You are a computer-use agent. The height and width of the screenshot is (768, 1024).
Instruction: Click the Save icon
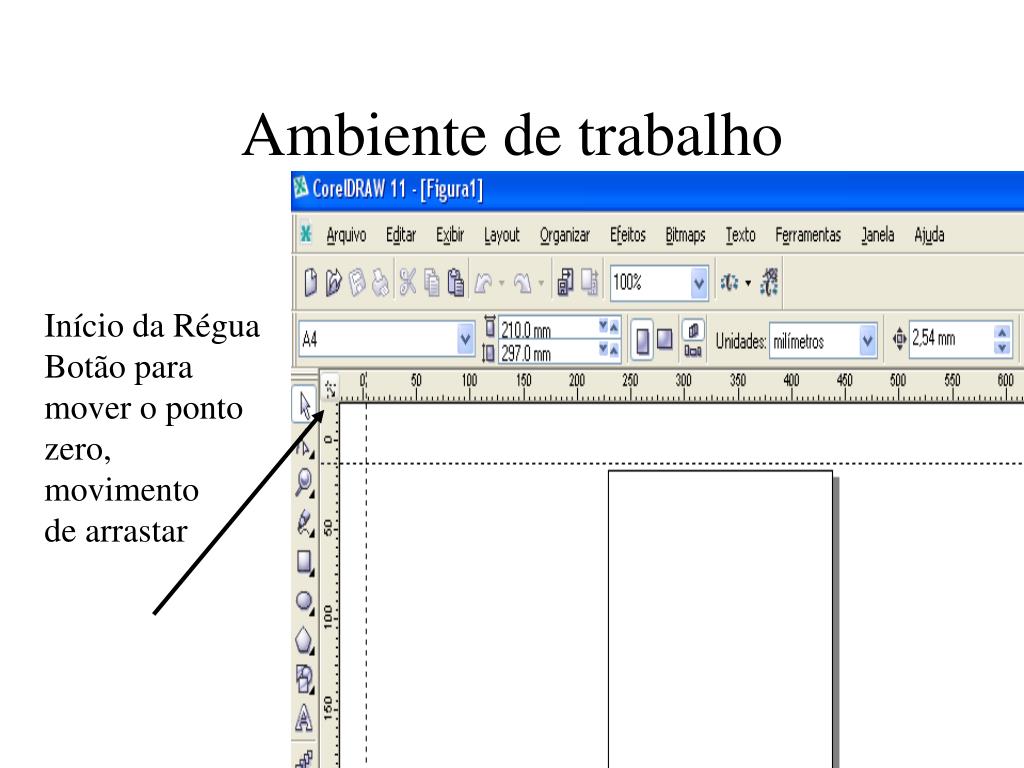[357, 283]
